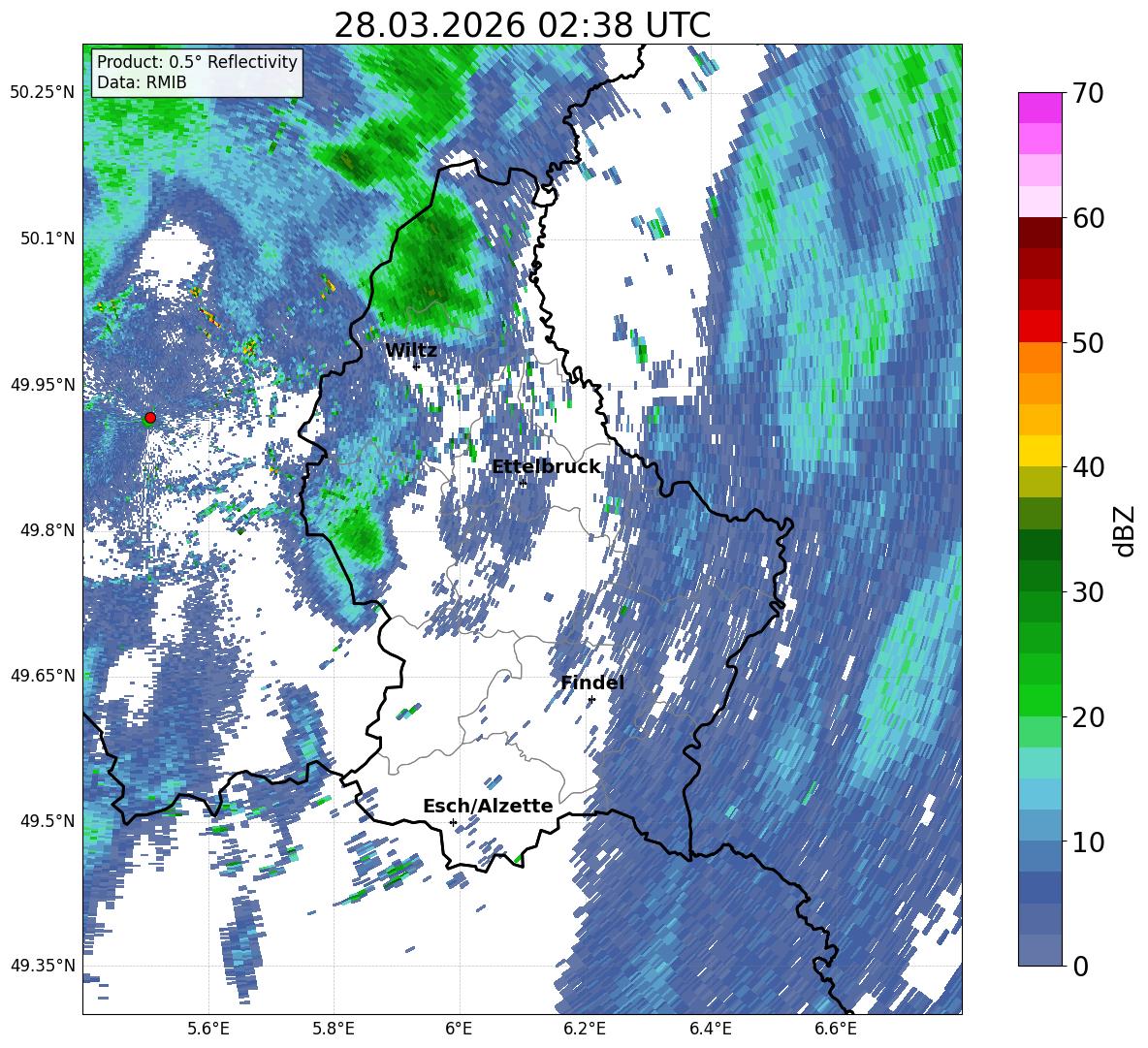1148x1048 pixels.
Task: Click the 6.6°E longitude label
Action: (x=836, y=1029)
